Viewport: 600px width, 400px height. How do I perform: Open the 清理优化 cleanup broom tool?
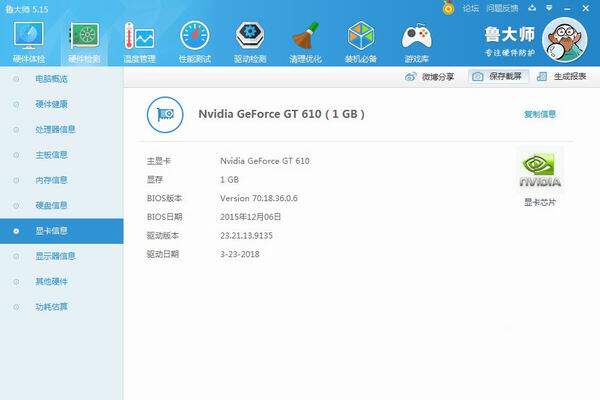tap(305, 42)
